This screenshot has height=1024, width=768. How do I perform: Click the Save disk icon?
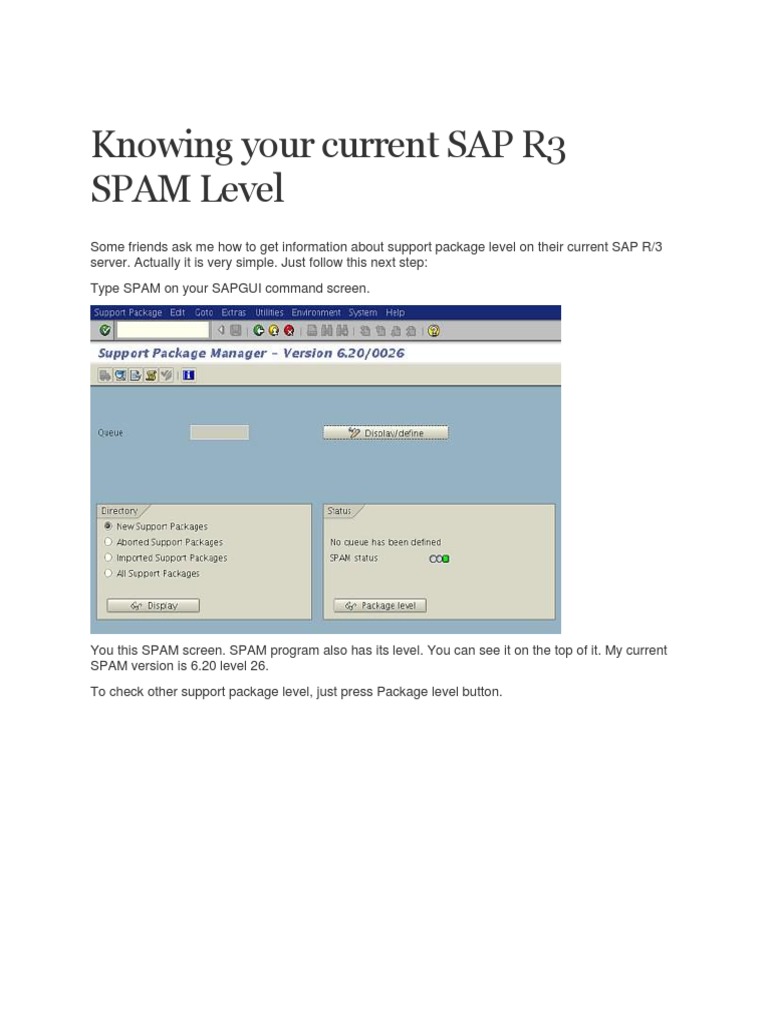point(236,330)
